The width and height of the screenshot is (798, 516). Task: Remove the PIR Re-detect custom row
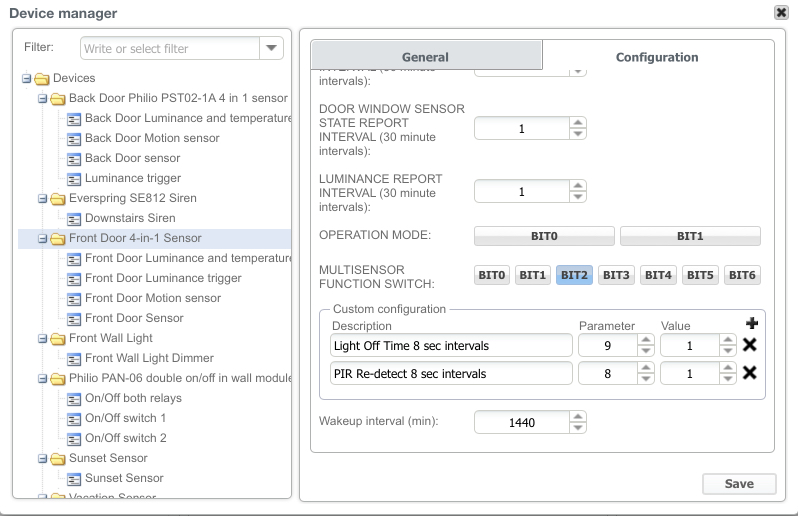(x=749, y=373)
